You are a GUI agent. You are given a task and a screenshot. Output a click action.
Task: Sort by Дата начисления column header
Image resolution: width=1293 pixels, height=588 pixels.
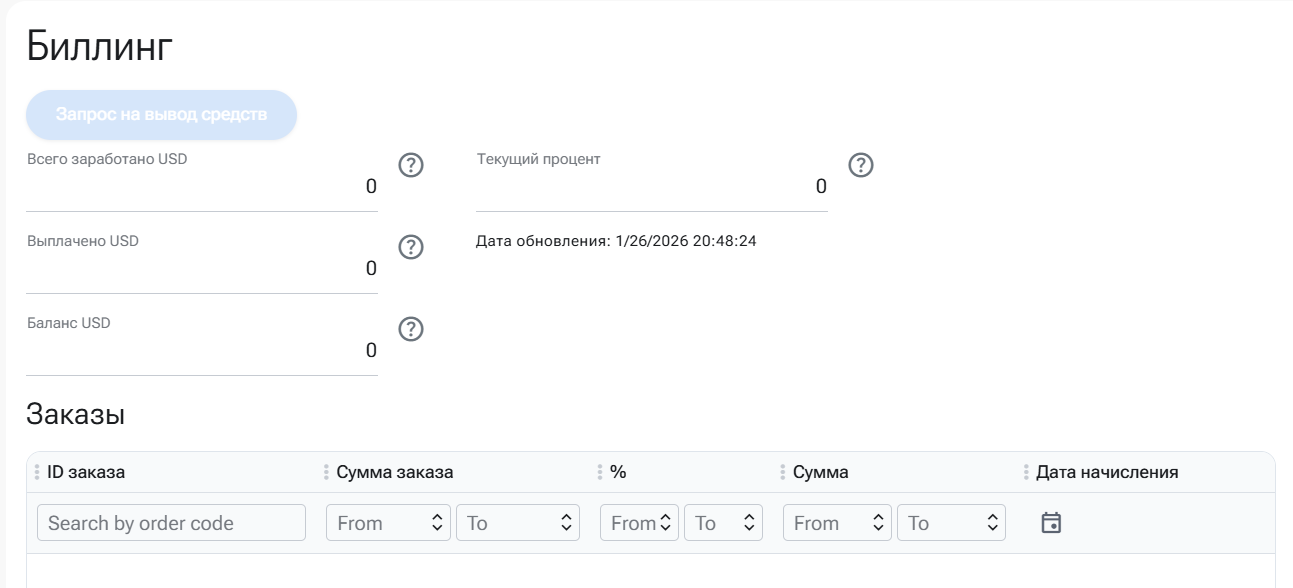pos(1107,472)
